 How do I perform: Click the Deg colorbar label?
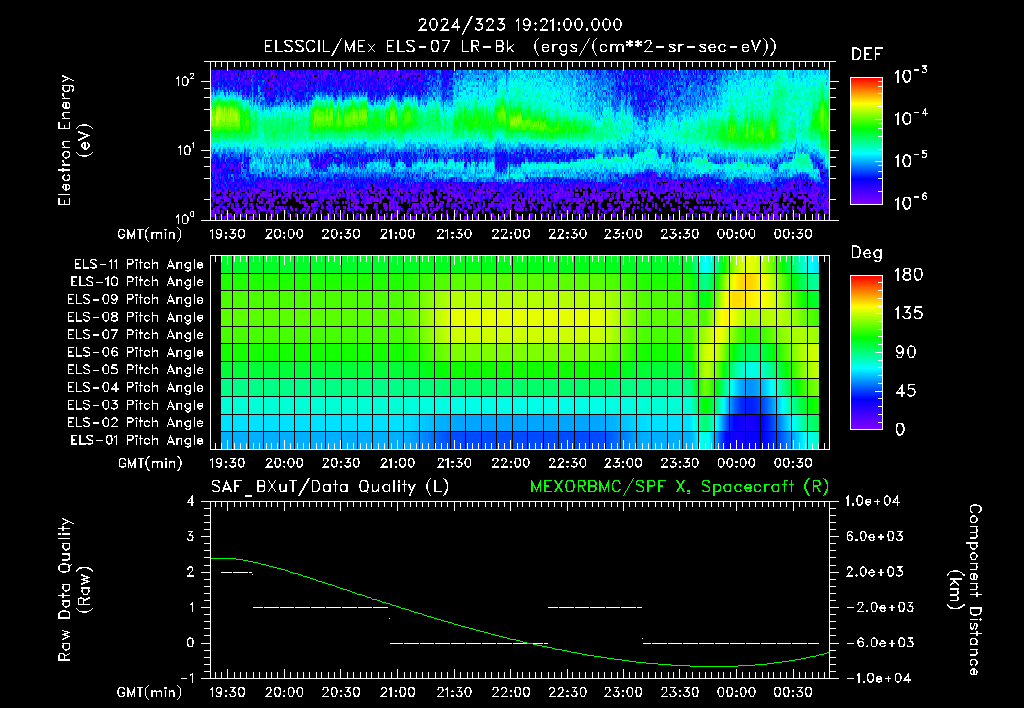coord(867,253)
